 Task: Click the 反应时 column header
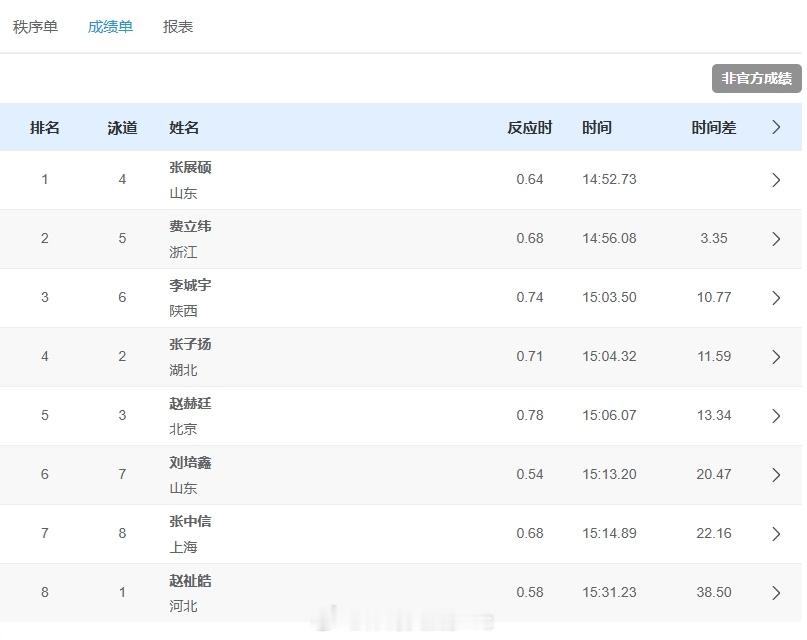tap(529, 128)
